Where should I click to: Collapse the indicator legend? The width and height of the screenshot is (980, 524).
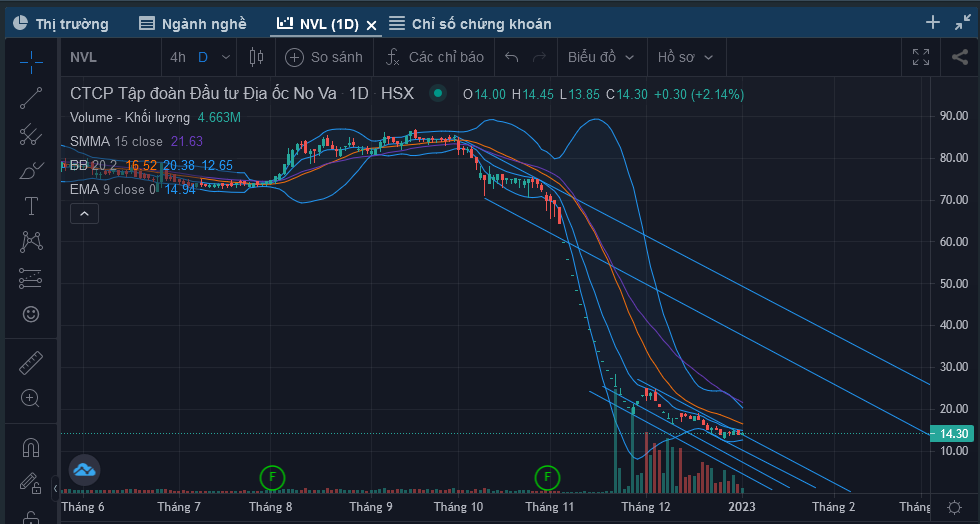point(84,214)
